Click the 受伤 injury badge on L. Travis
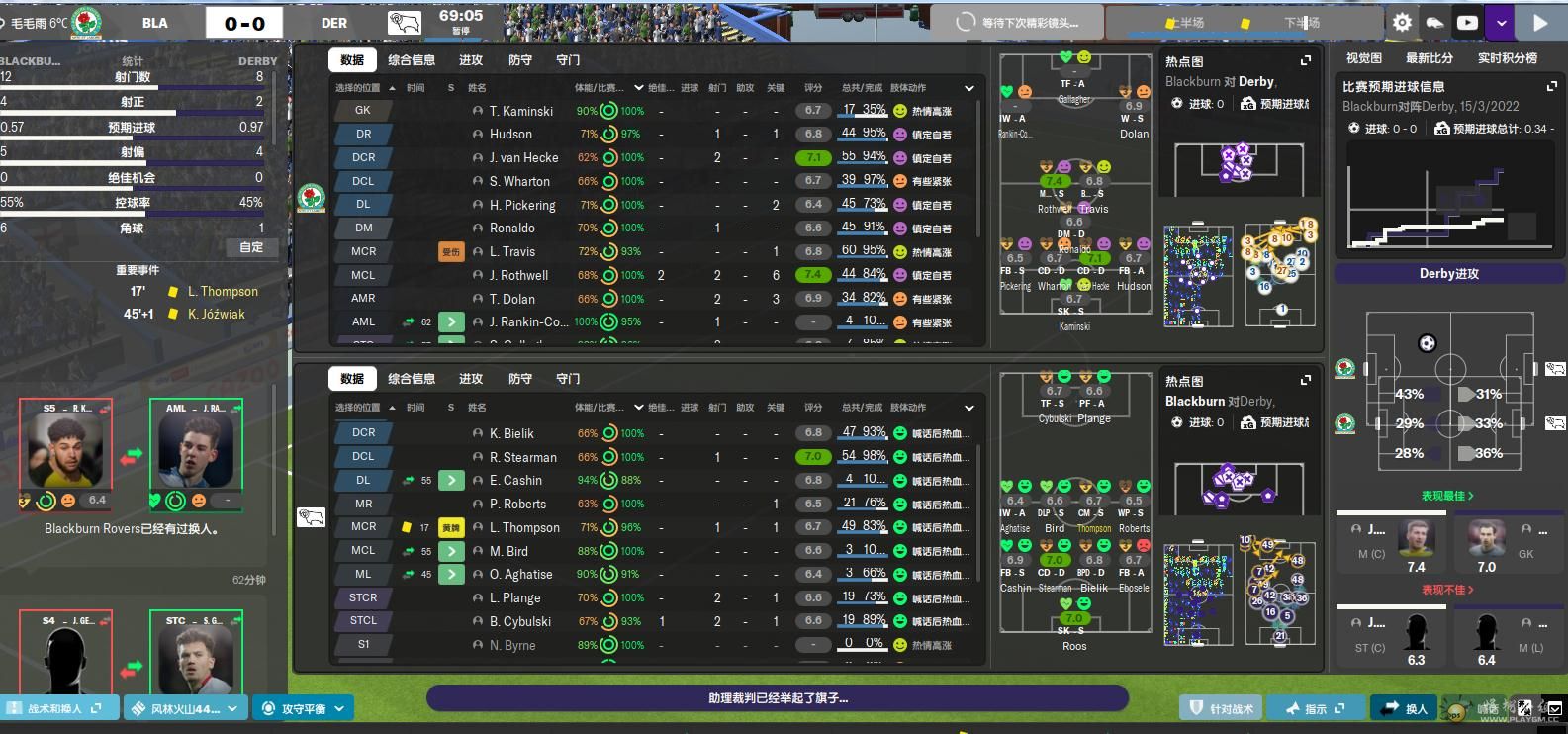Screen dimensions: 1568x734 451,252
